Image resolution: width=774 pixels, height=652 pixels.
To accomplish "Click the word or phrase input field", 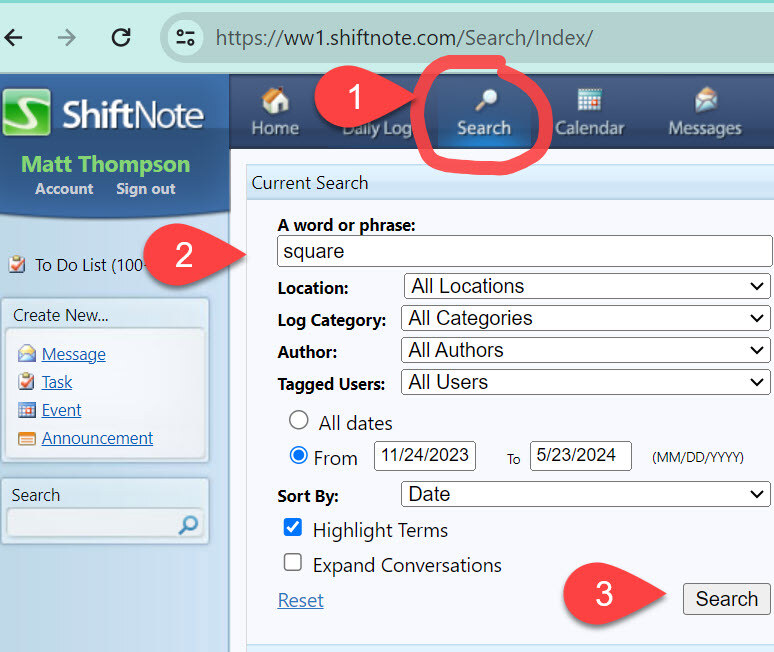I will 525,251.
